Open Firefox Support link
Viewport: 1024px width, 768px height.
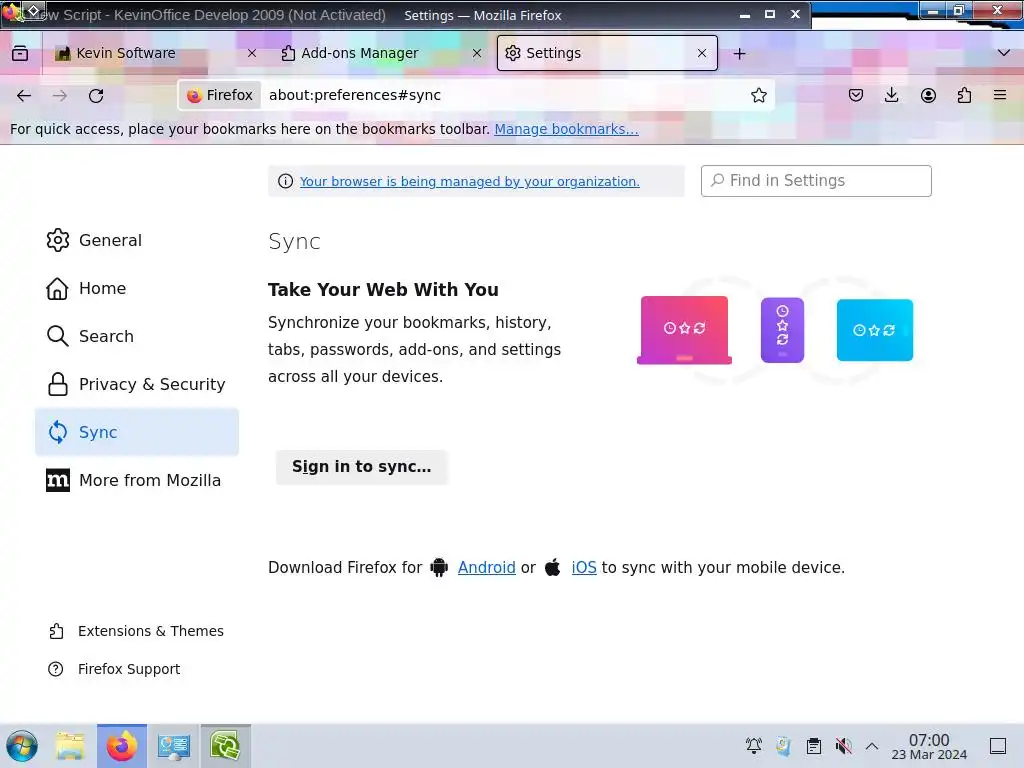coord(114,669)
